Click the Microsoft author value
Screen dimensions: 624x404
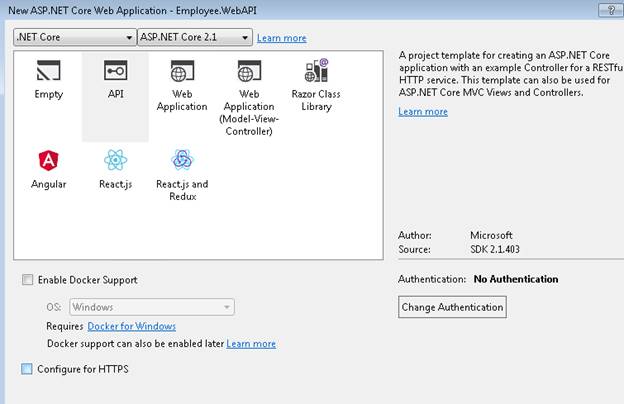[491, 235]
